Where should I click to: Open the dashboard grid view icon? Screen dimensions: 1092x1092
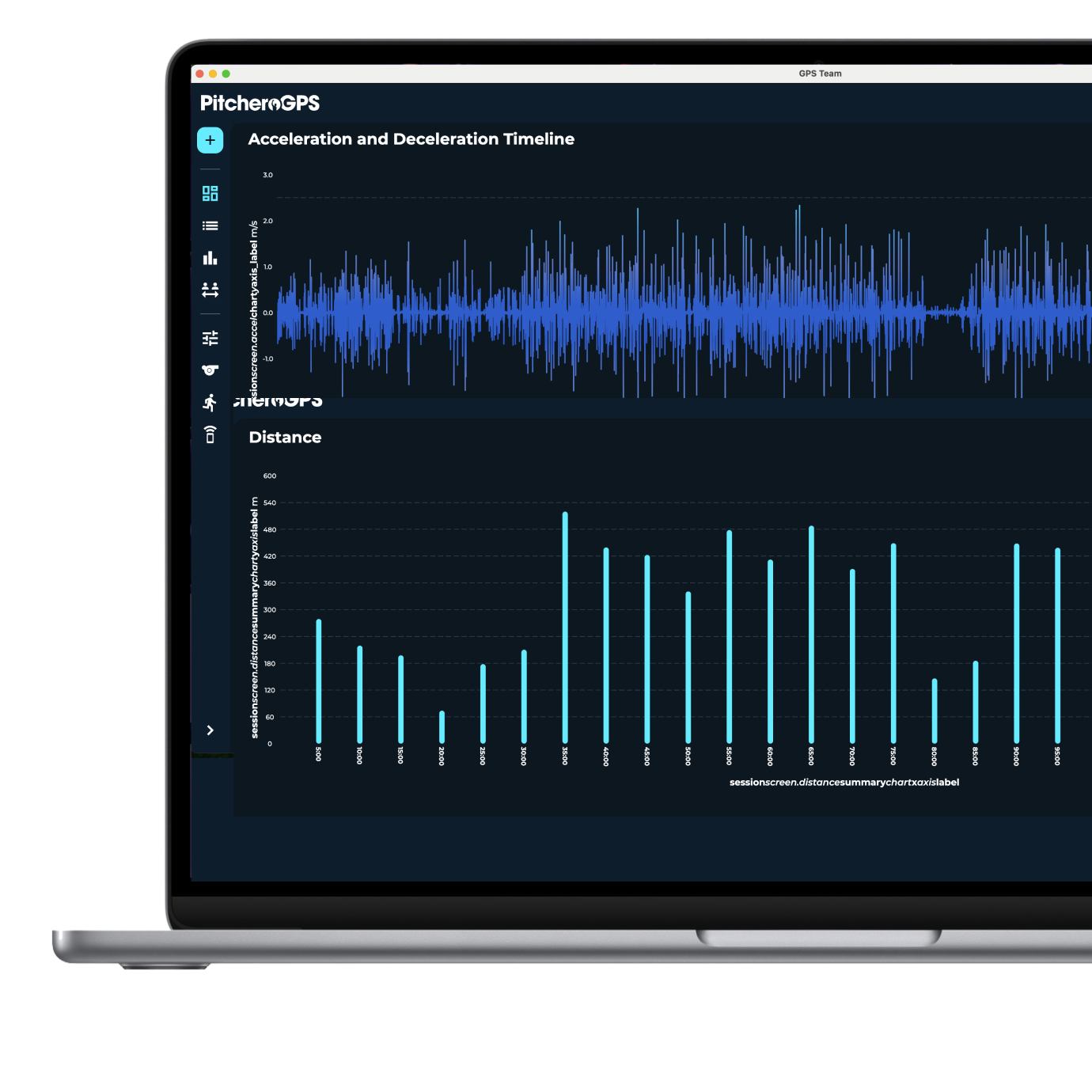[x=210, y=193]
